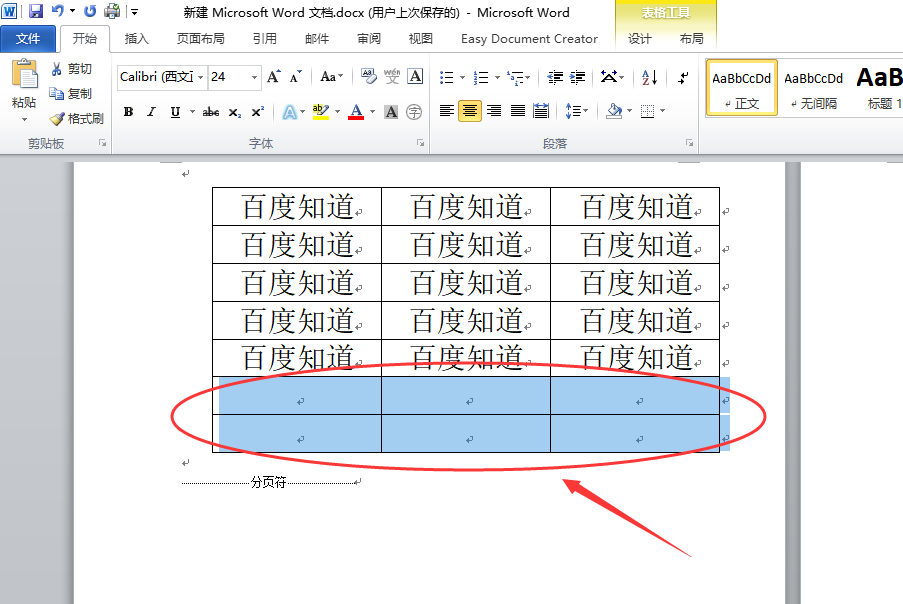
Task: Click the Redo icon in quick access toolbar
Action: pyautogui.click(x=90, y=11)
